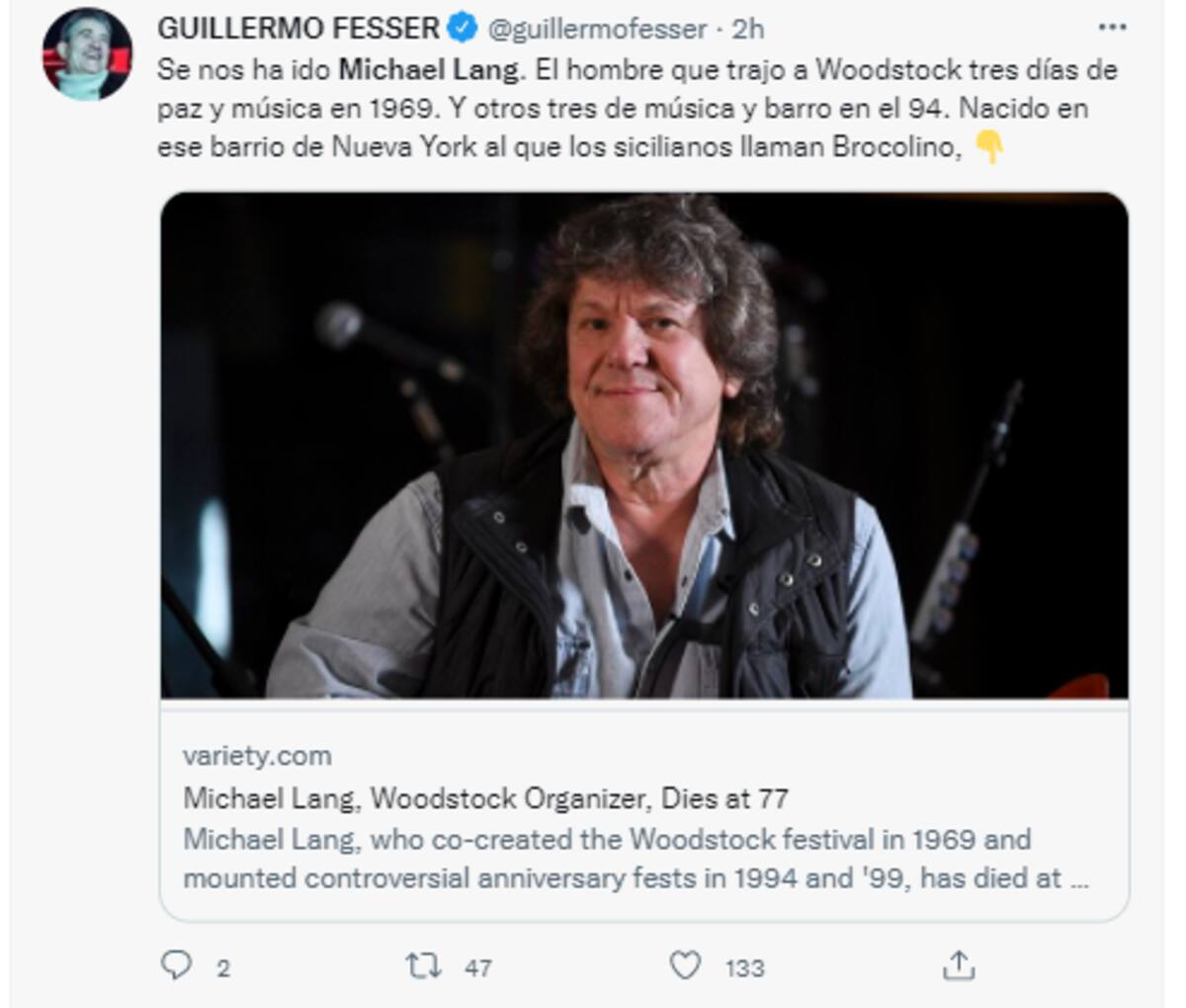Click the retweet arrows icon

424,966
